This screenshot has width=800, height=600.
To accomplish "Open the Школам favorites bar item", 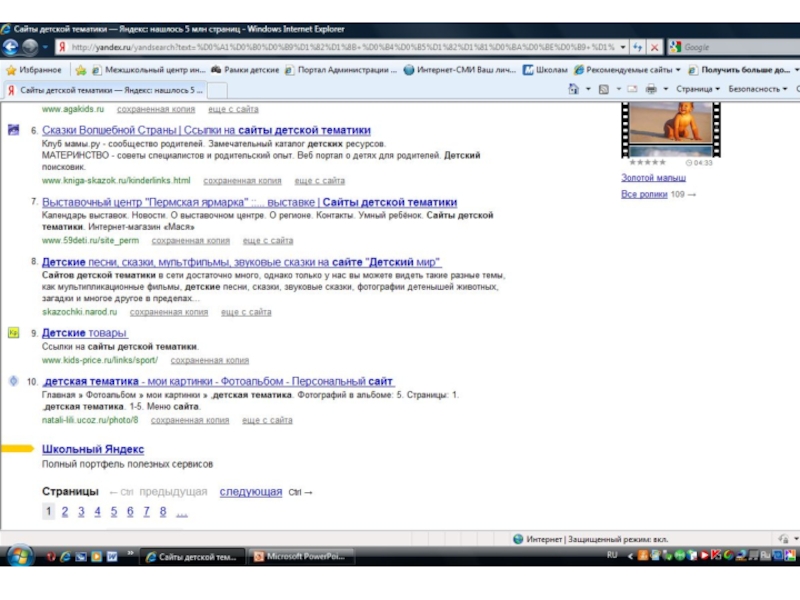I will point(546,70).
